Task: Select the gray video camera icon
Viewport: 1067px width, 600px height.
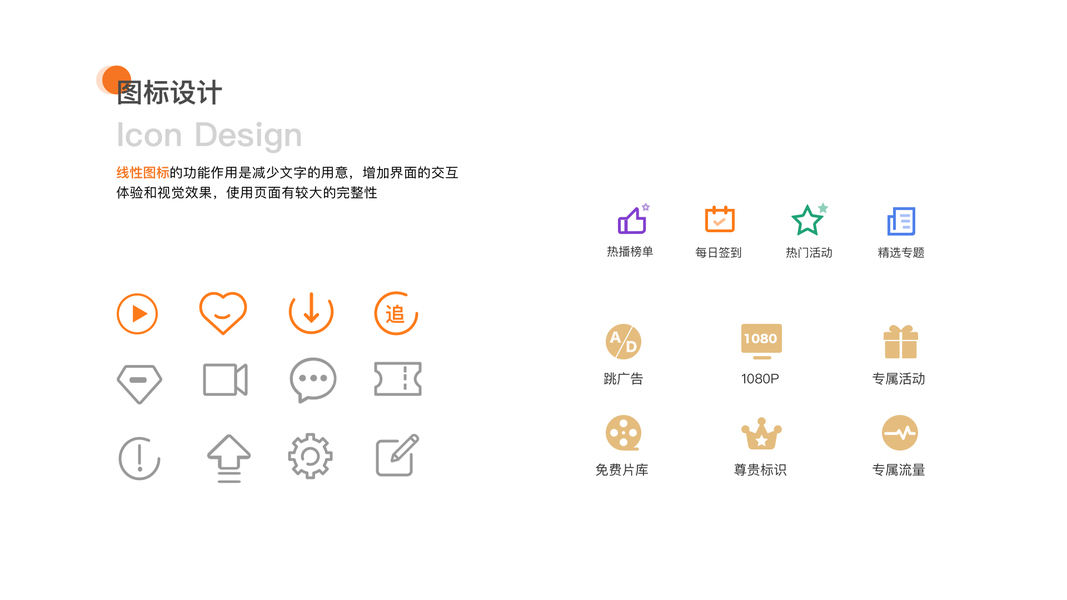Action: [225, 380]
